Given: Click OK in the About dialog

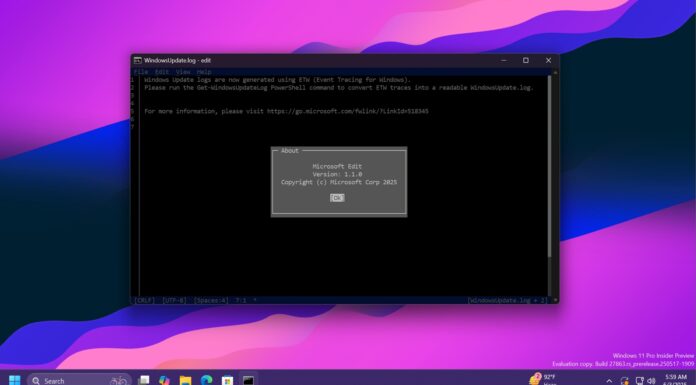Looking at the screenshot, I should 337,198.
